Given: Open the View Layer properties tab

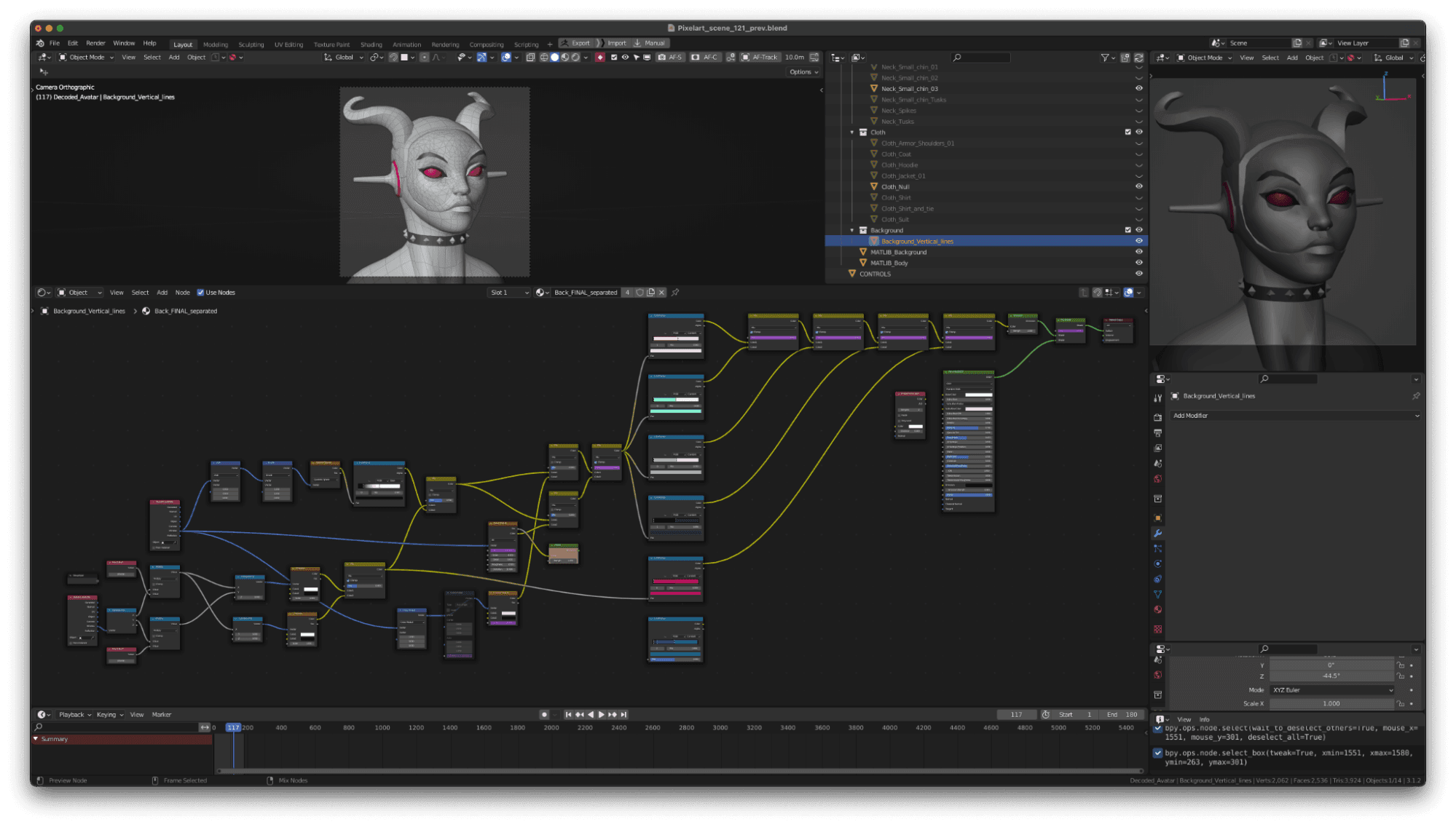Looking at the screenshot, I should click(x=1157, y=448).
